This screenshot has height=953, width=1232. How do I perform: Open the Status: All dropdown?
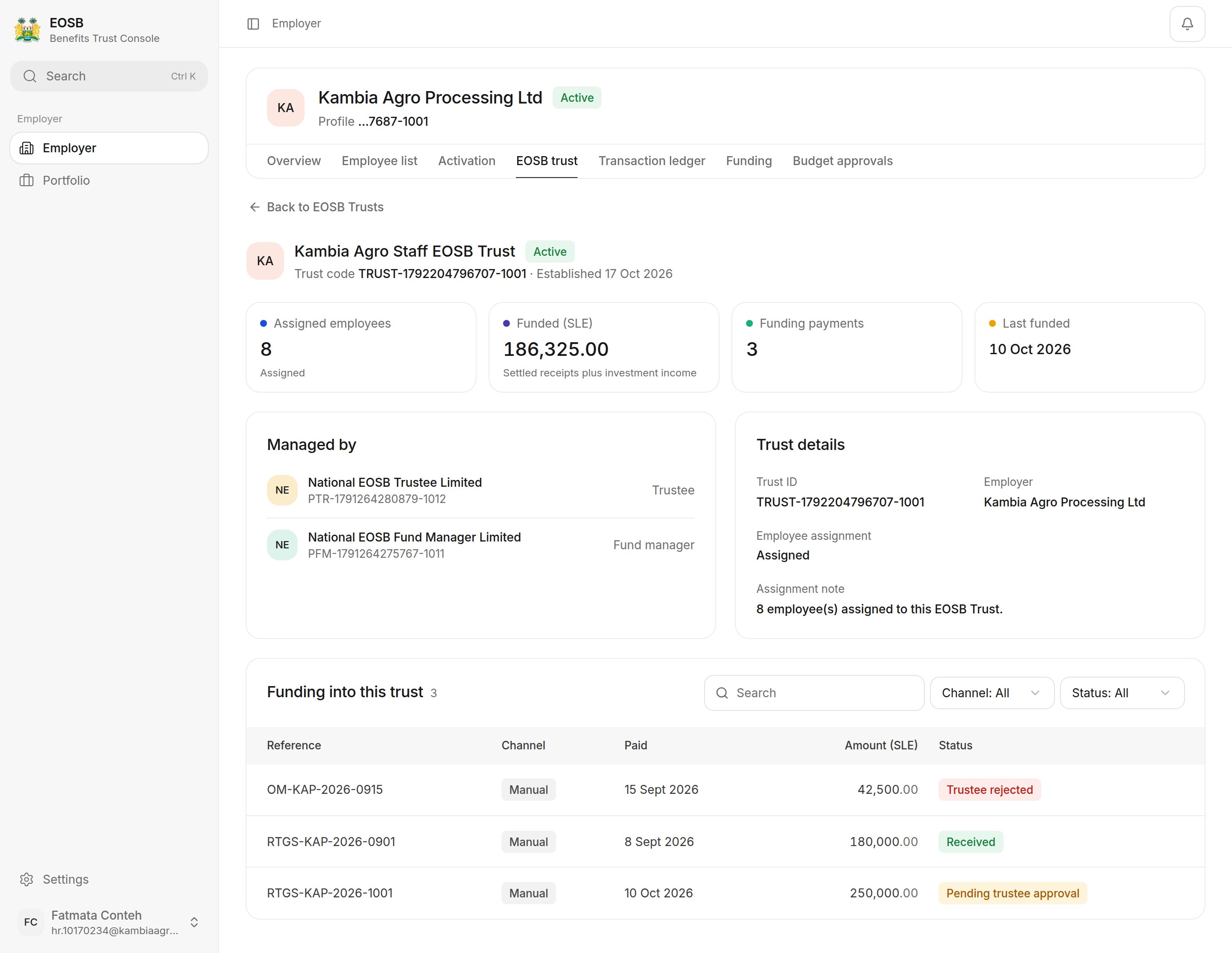click(1122, 693)
